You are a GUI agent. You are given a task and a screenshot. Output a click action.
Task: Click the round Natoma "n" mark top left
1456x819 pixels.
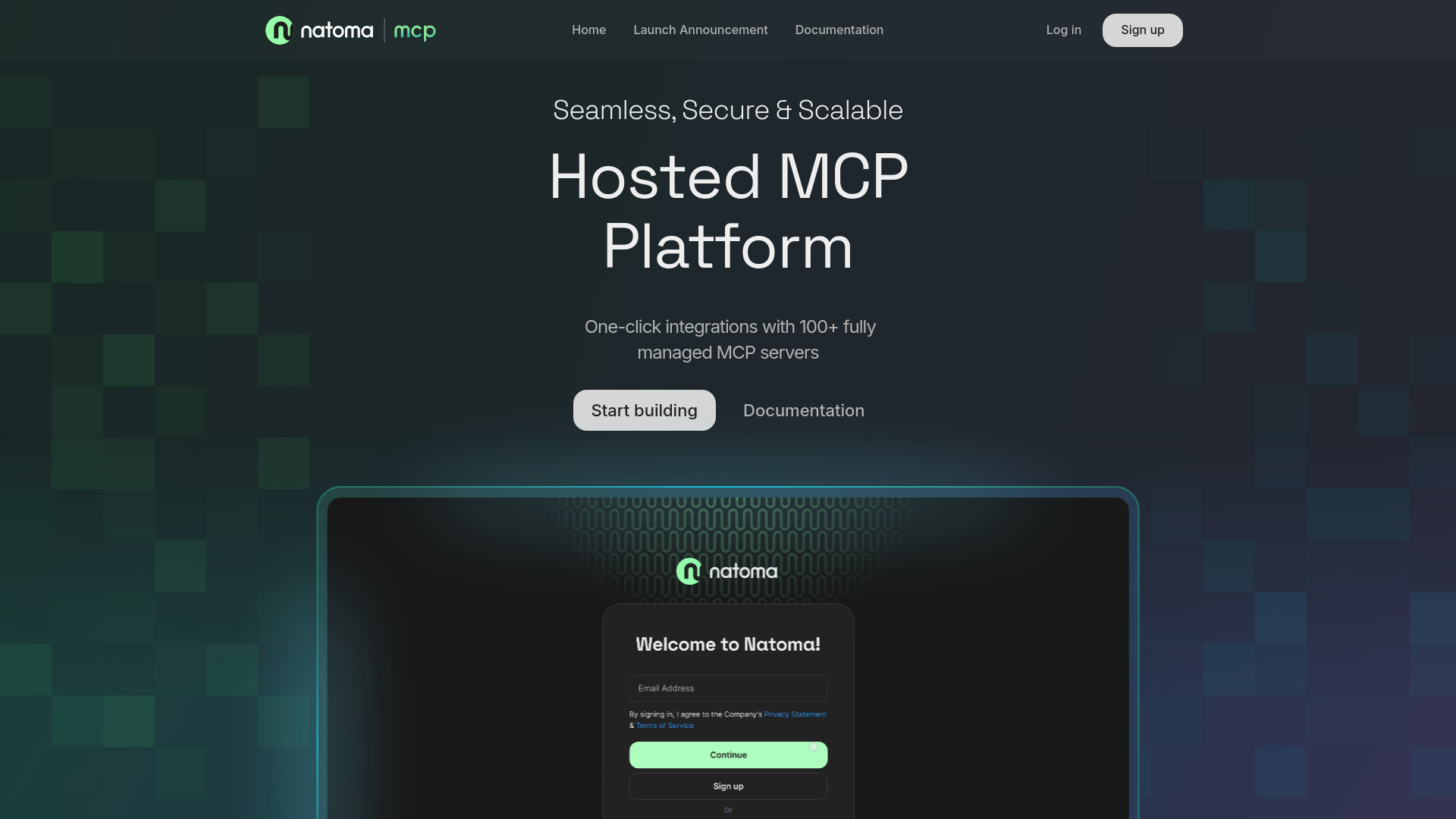tap(278, 30)
